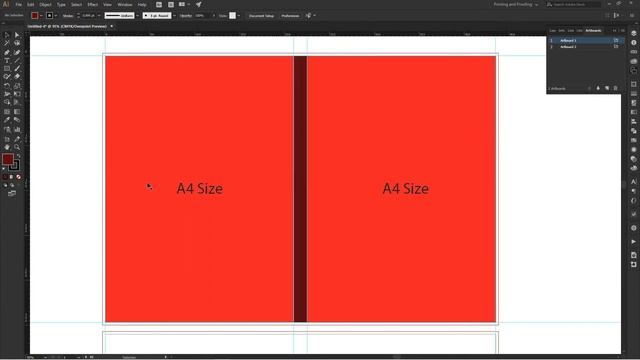
Task: Select the Selection tool arrow
Action: (x=7, y=35)
